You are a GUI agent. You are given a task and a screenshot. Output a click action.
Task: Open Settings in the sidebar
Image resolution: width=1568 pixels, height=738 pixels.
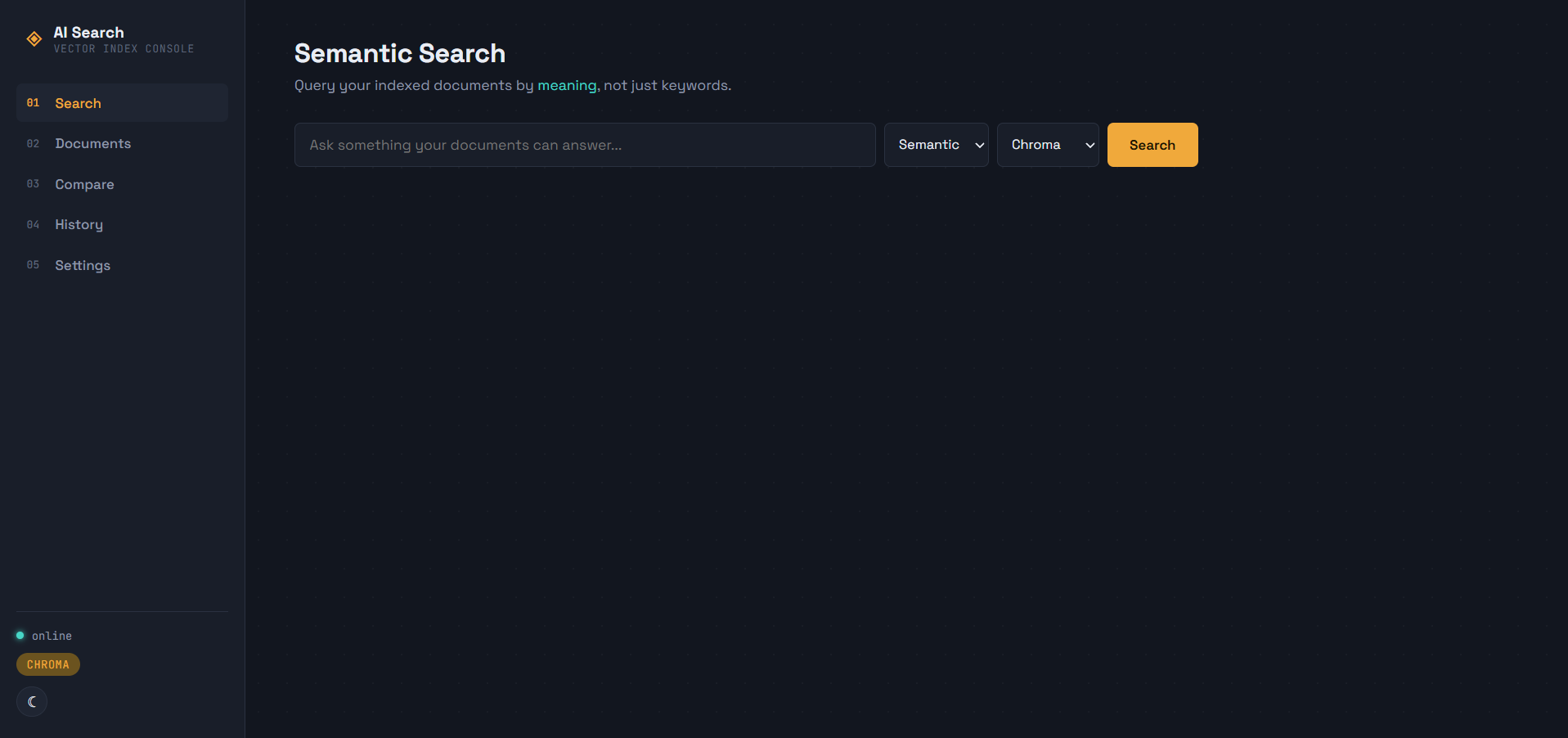[x=122, y=265]
